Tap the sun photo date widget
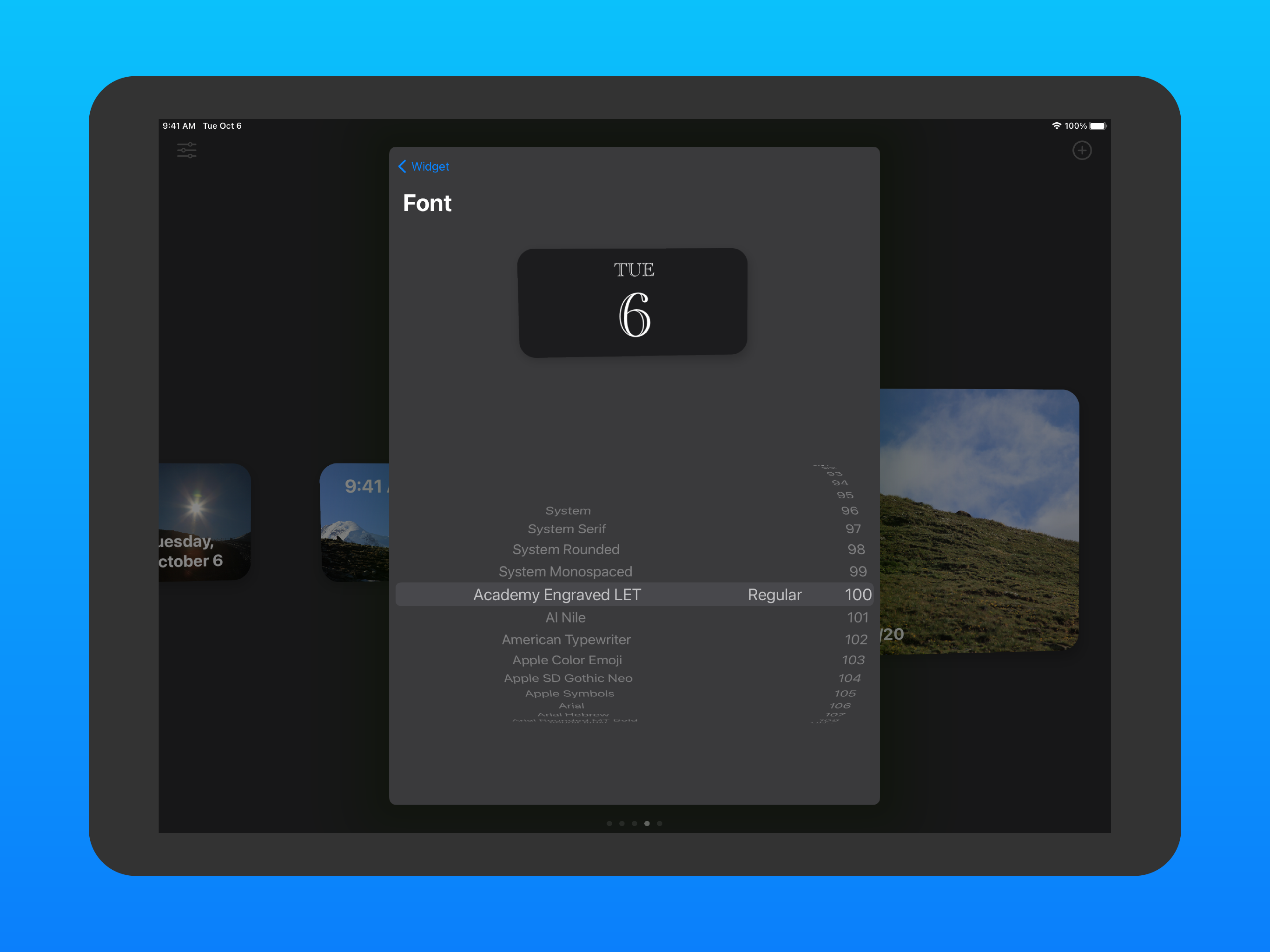The image size is (1270, 952). coord(205,522)
